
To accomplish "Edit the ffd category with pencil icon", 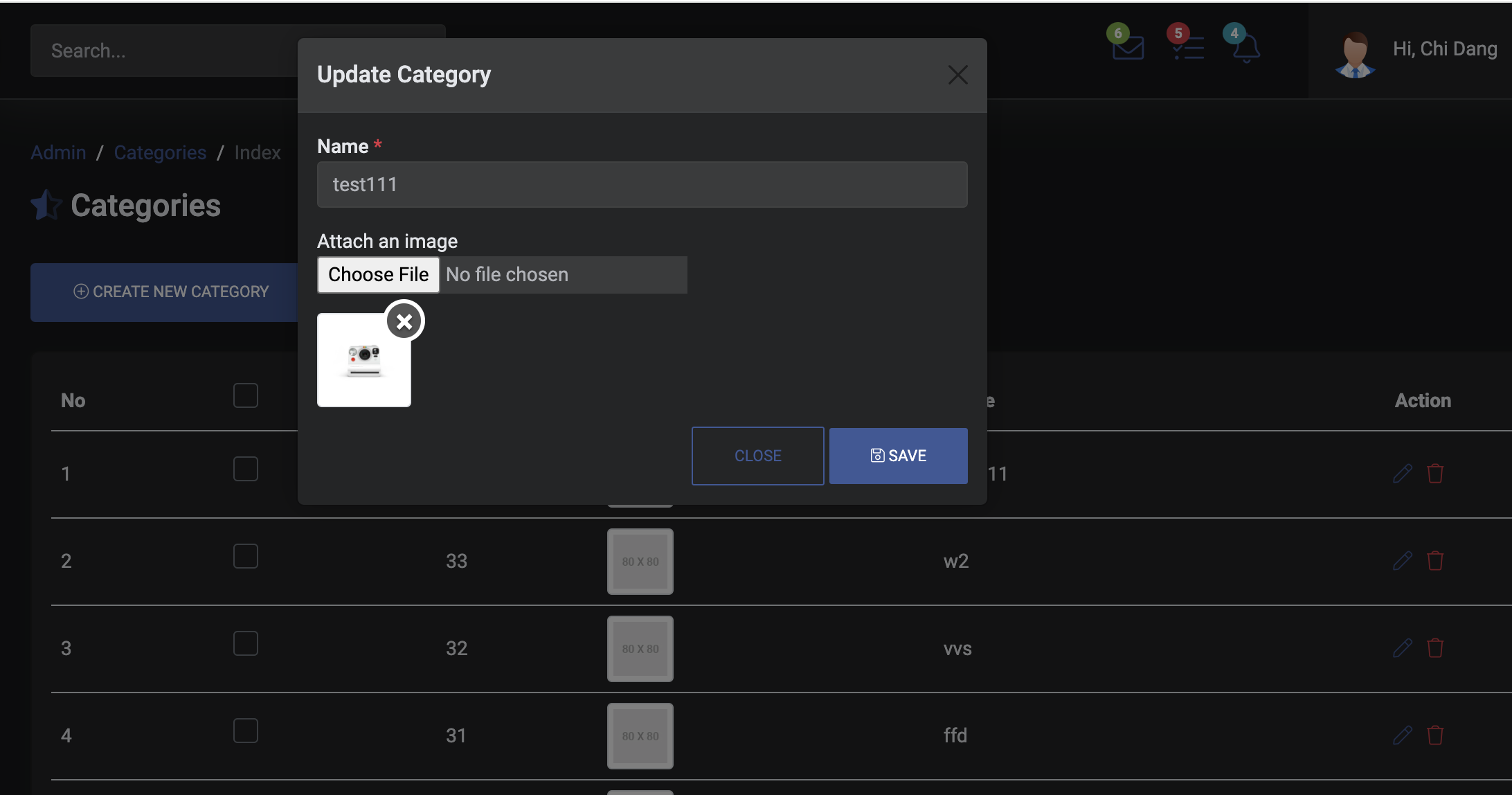I will tap(1402, 735).
